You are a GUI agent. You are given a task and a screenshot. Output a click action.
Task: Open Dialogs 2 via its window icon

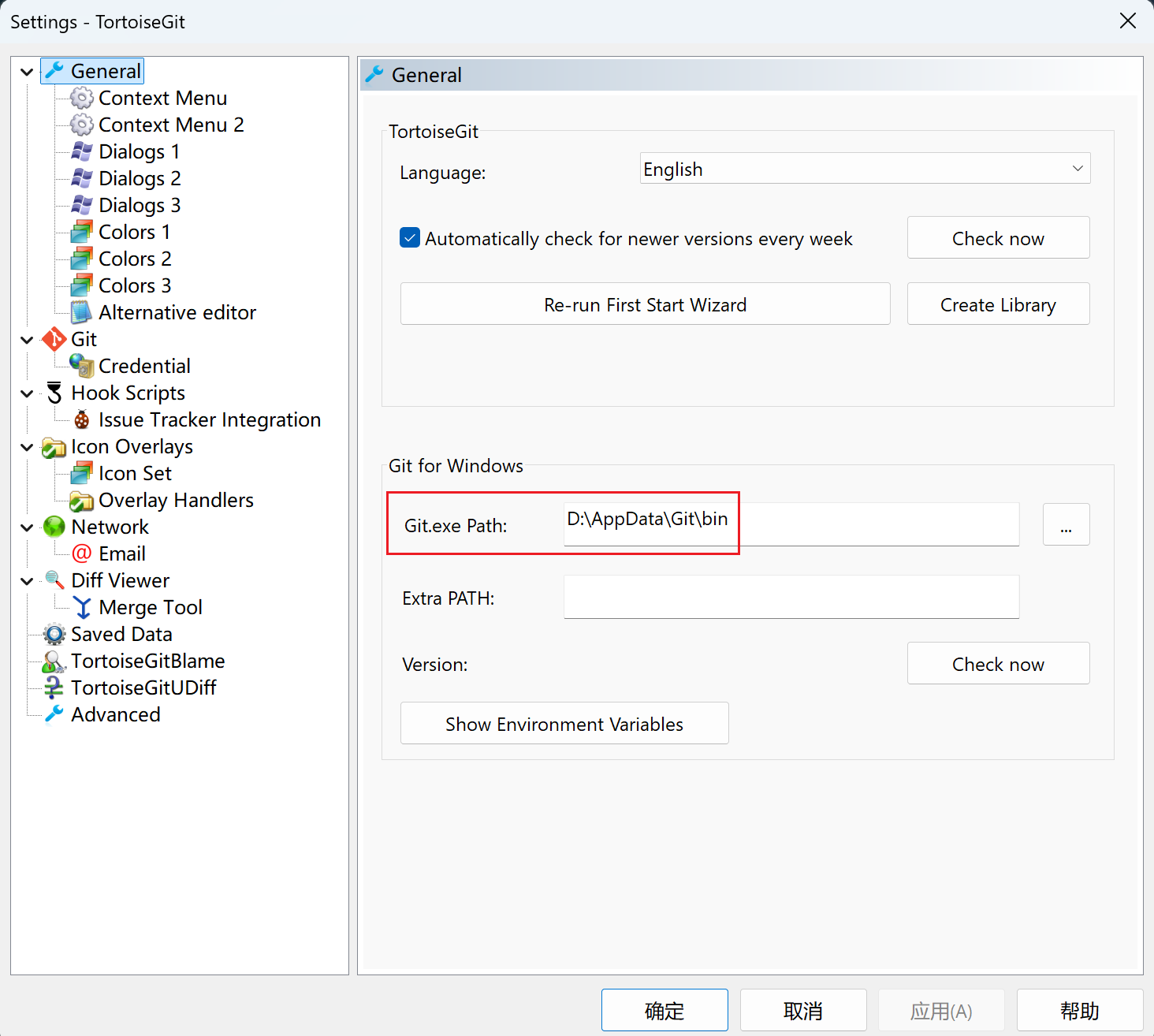point(82,178)
